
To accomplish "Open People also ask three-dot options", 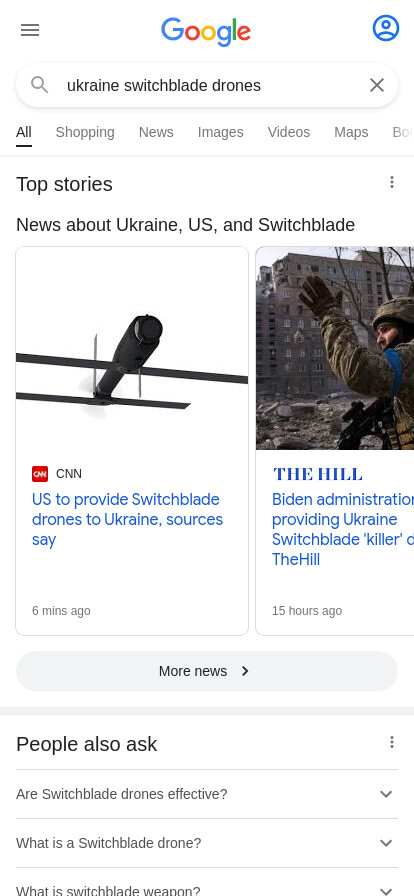I will [392, 742].
